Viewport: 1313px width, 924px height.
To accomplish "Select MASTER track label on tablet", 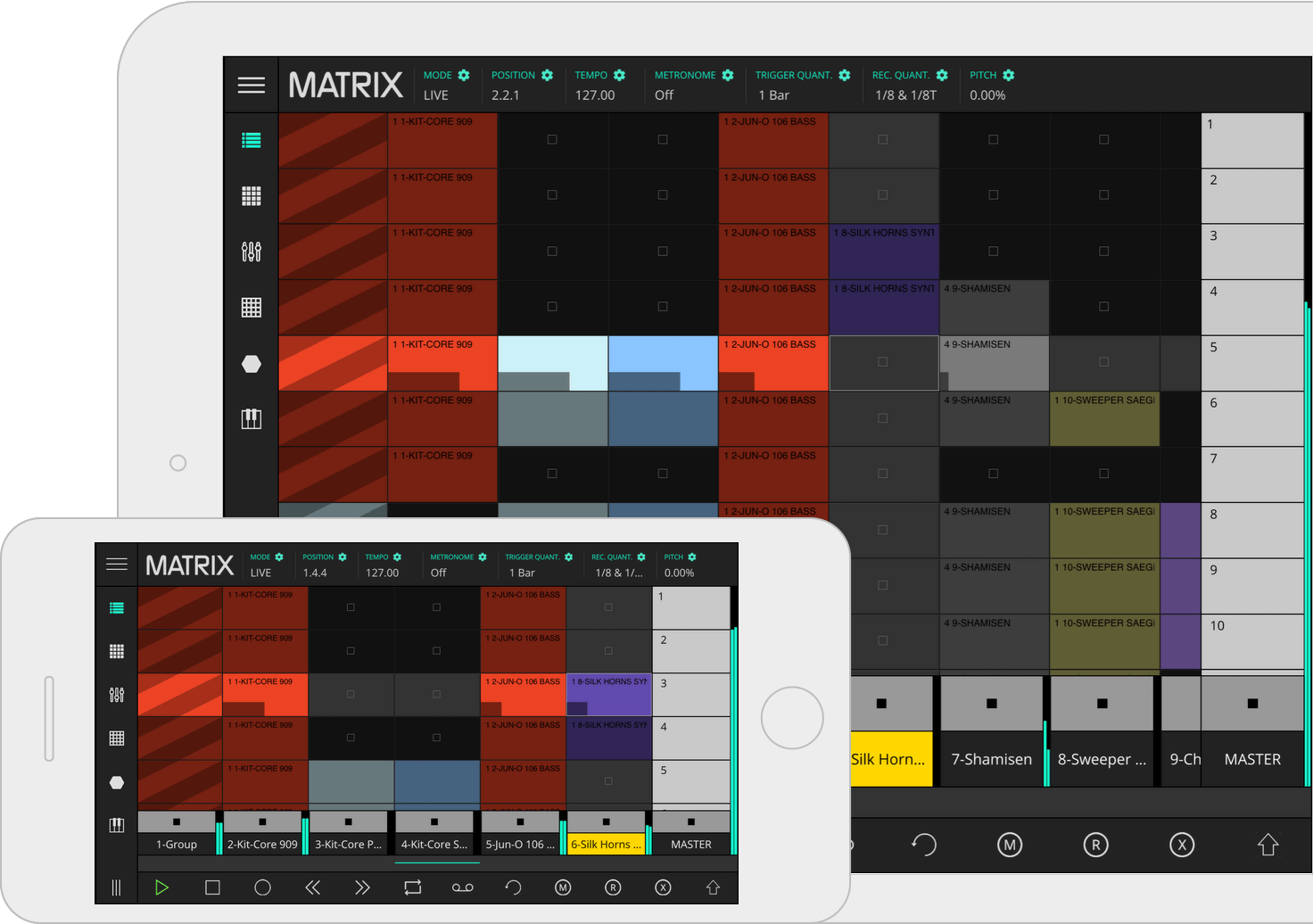I will [x=1252, y=759].
